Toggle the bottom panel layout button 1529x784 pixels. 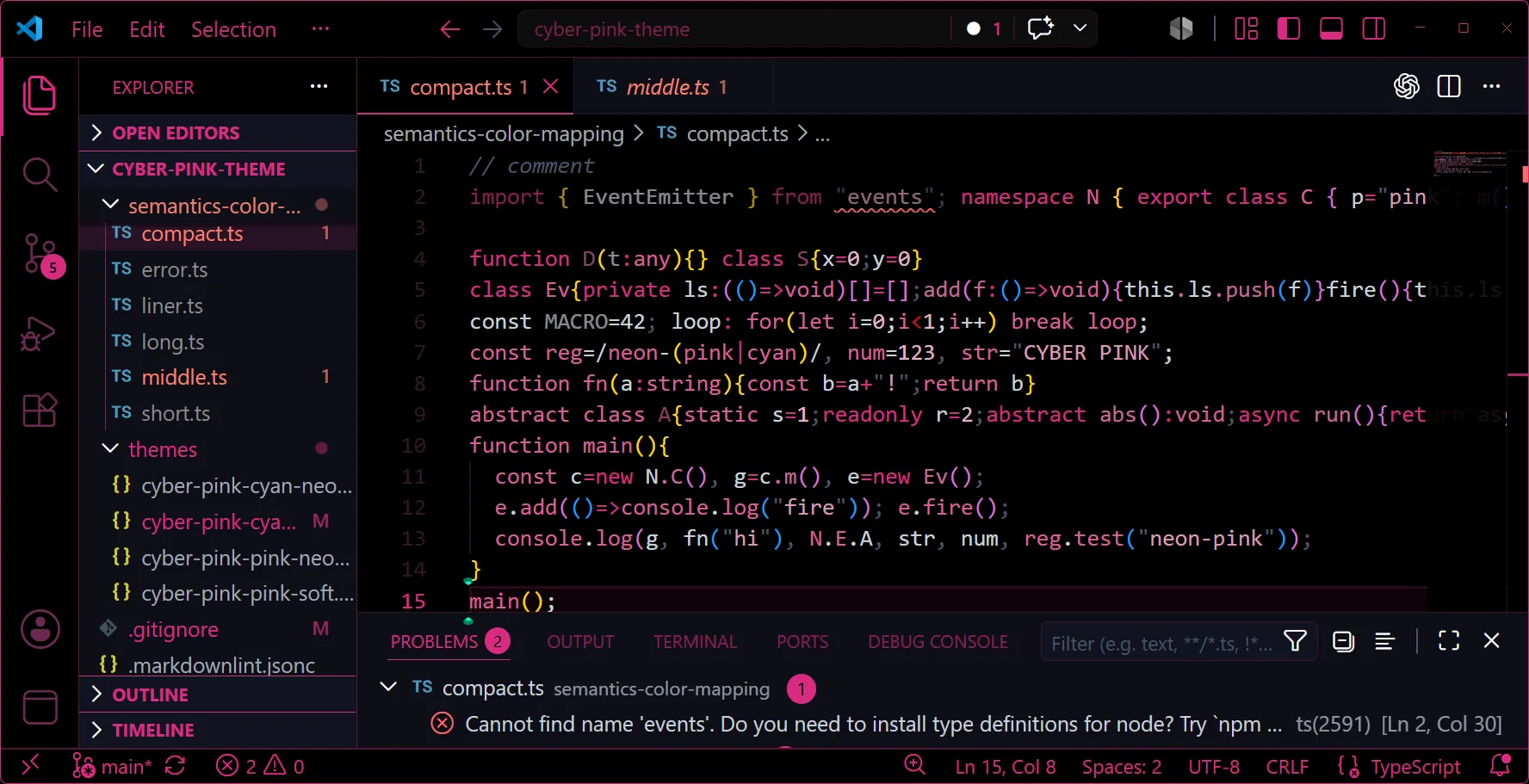point(1331,29)
